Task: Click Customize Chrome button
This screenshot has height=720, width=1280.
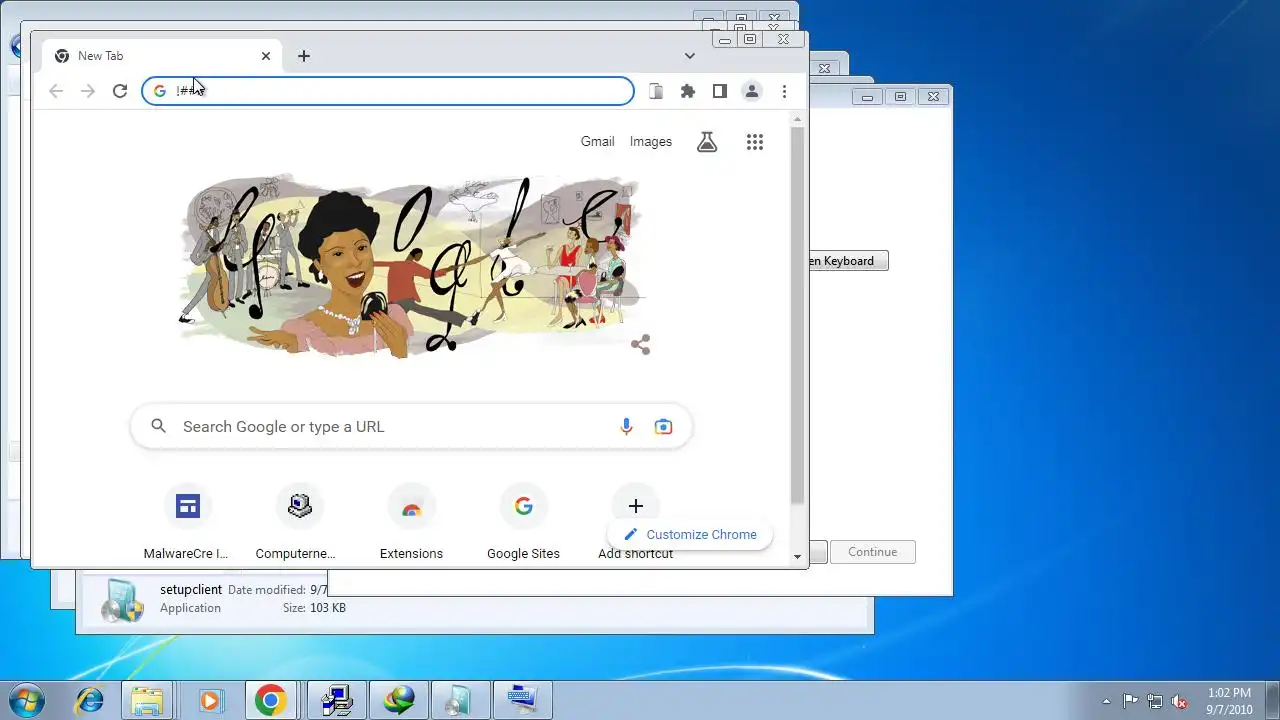Action: tap(690, 535)
